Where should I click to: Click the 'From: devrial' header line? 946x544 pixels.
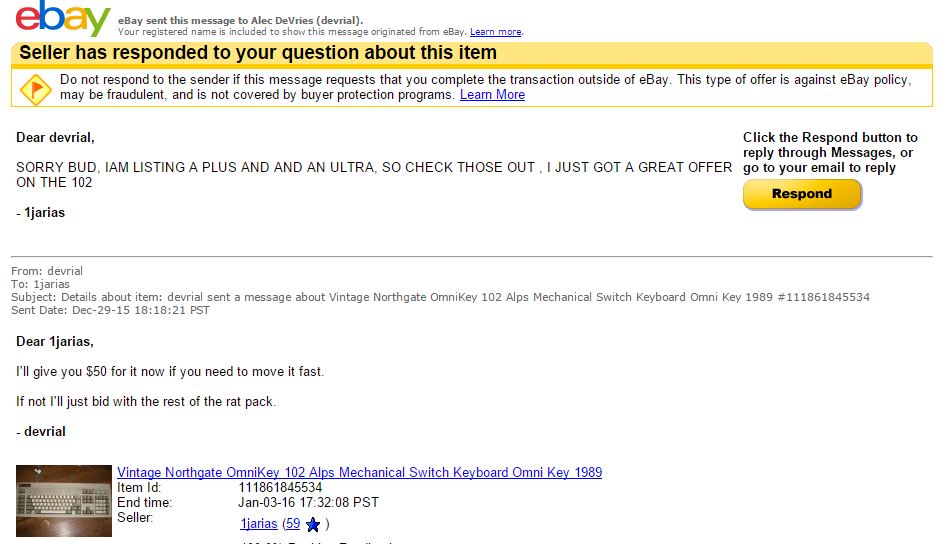[47, 271]
